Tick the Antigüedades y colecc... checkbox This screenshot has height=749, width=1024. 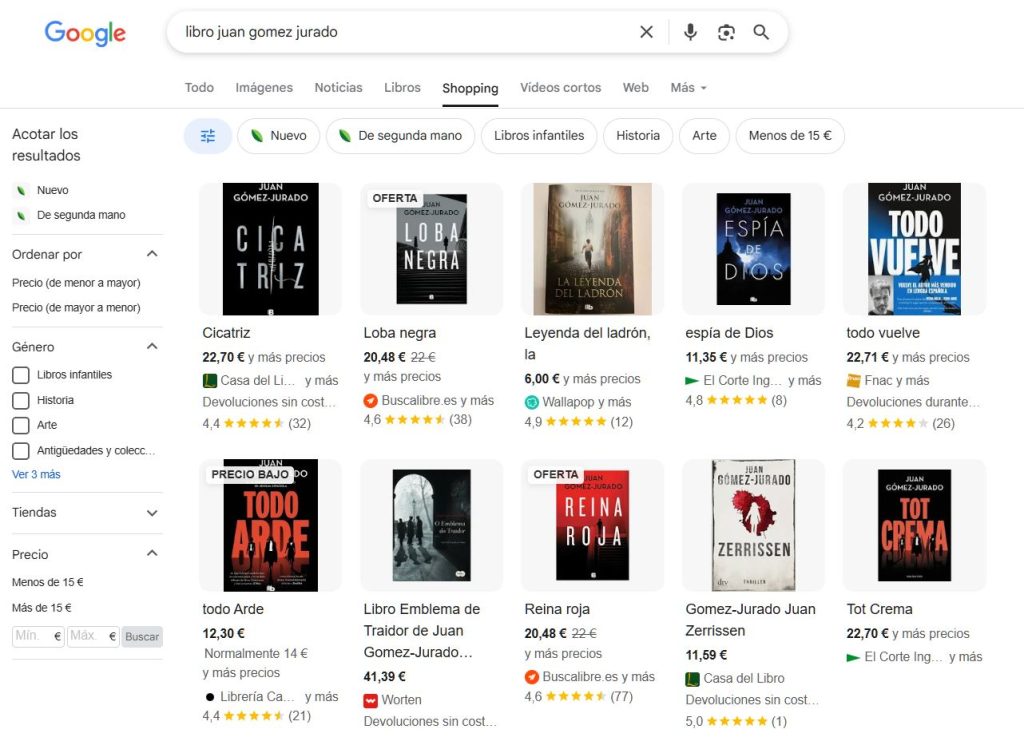[x=21, y=451]
